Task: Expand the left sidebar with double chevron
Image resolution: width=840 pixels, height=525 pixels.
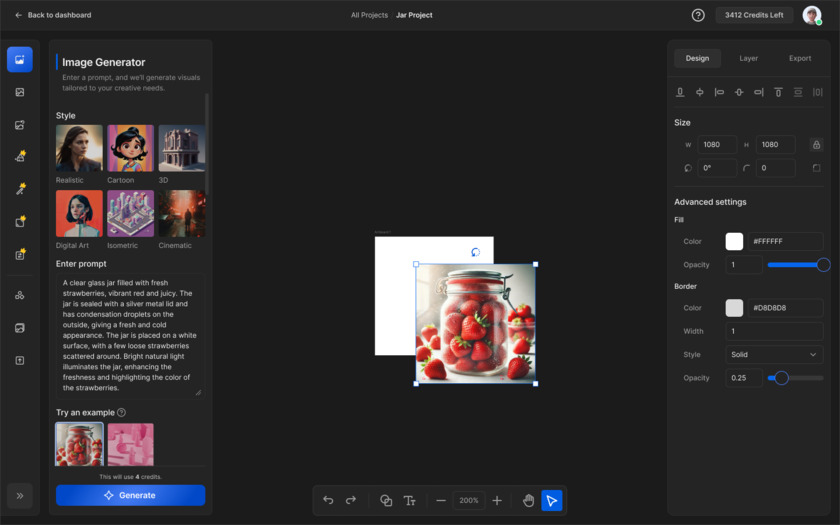Action: point(19,495)
